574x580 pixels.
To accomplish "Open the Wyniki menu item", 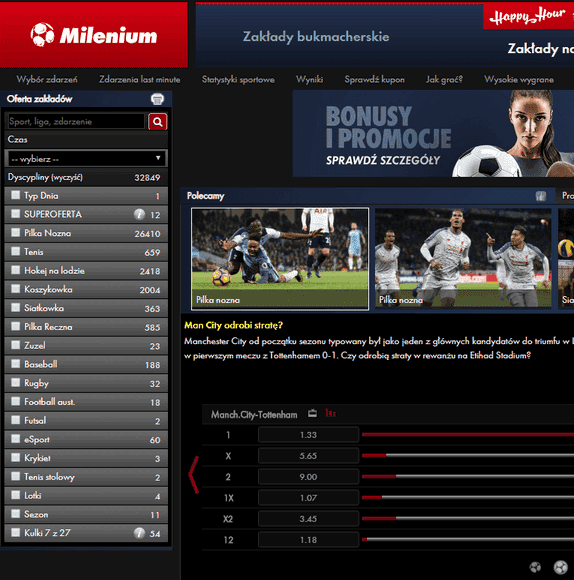I will 310,80.
